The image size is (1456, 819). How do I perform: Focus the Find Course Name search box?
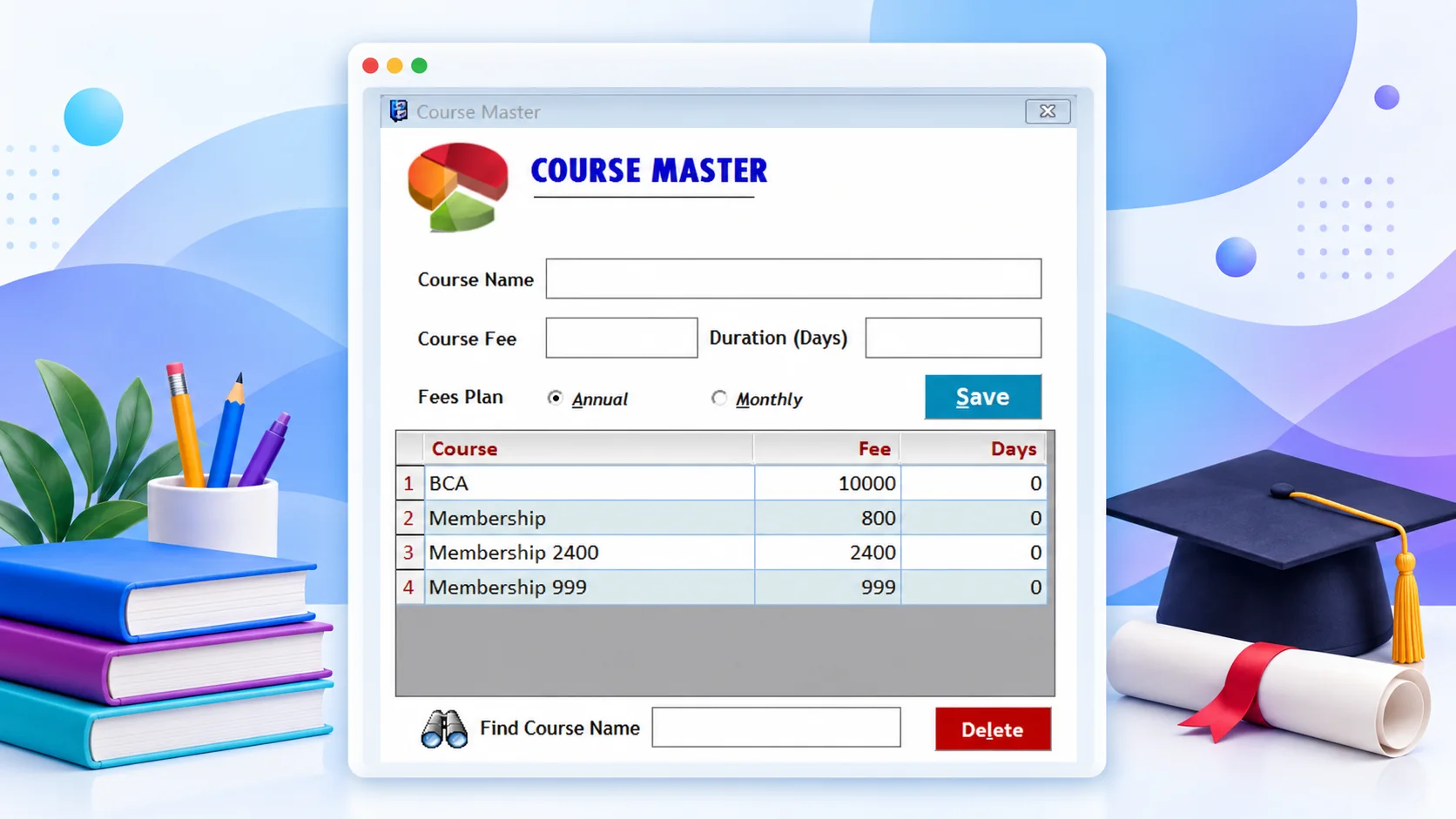776,727
